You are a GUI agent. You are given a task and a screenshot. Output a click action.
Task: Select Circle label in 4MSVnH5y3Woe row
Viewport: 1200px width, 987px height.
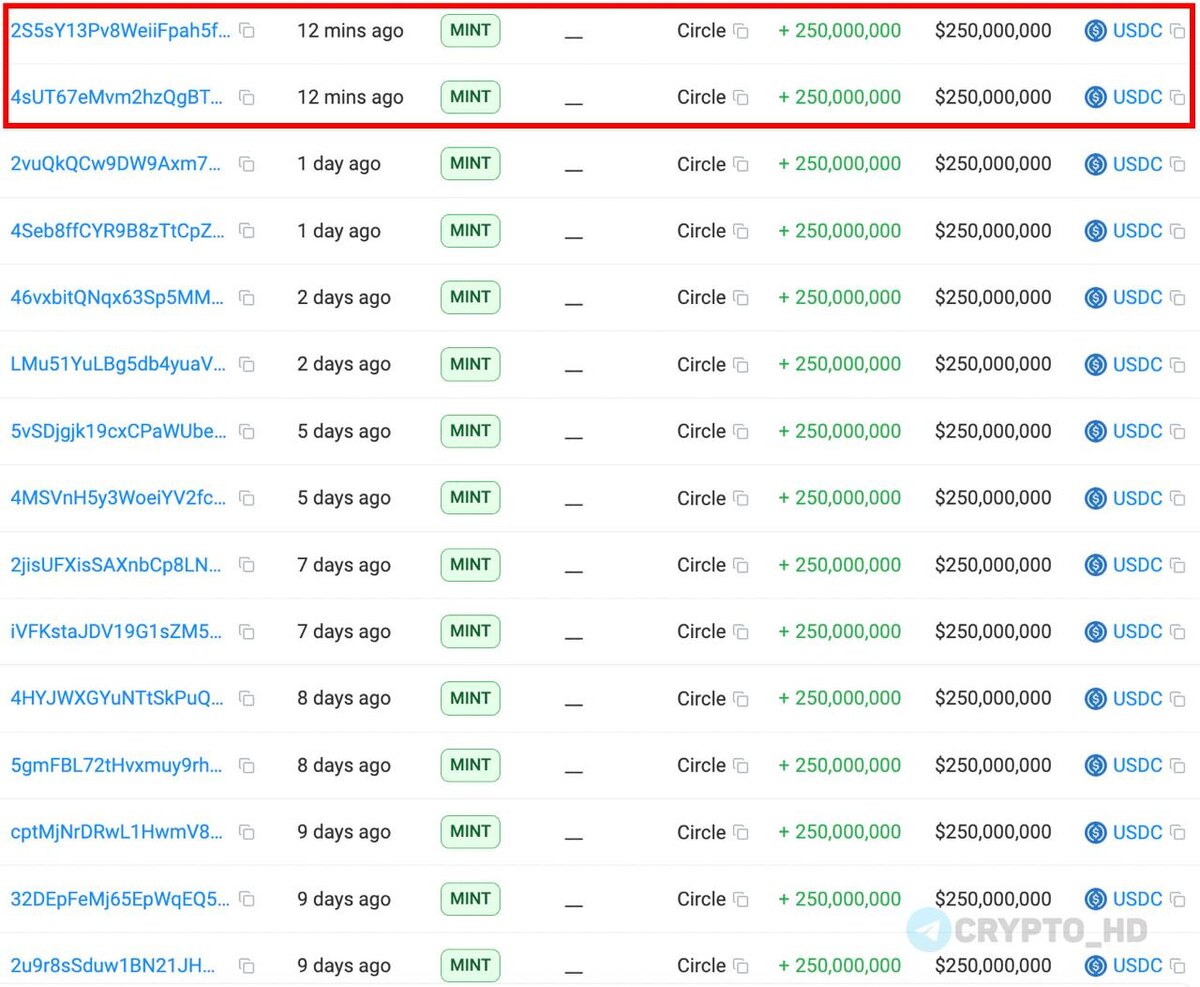pyautogui.click(x=701, y=498)
